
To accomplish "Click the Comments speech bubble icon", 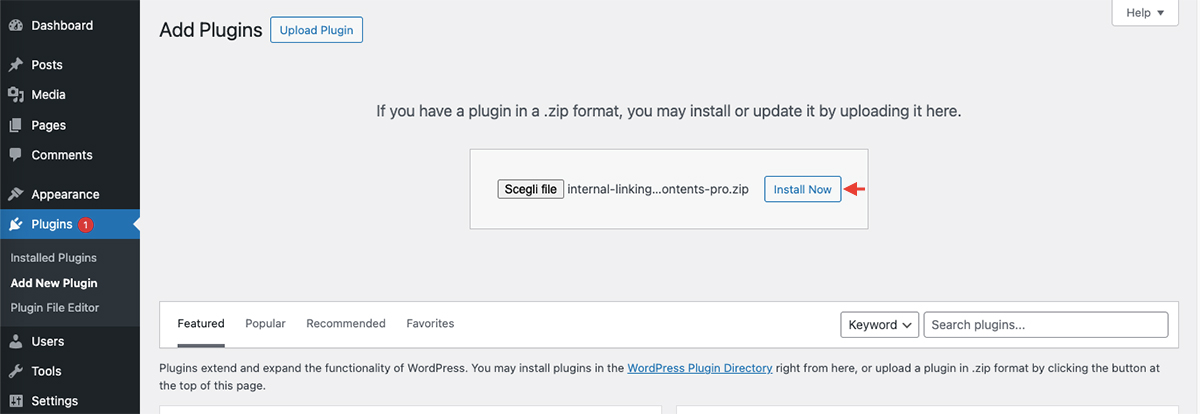I will click(16, 155).
